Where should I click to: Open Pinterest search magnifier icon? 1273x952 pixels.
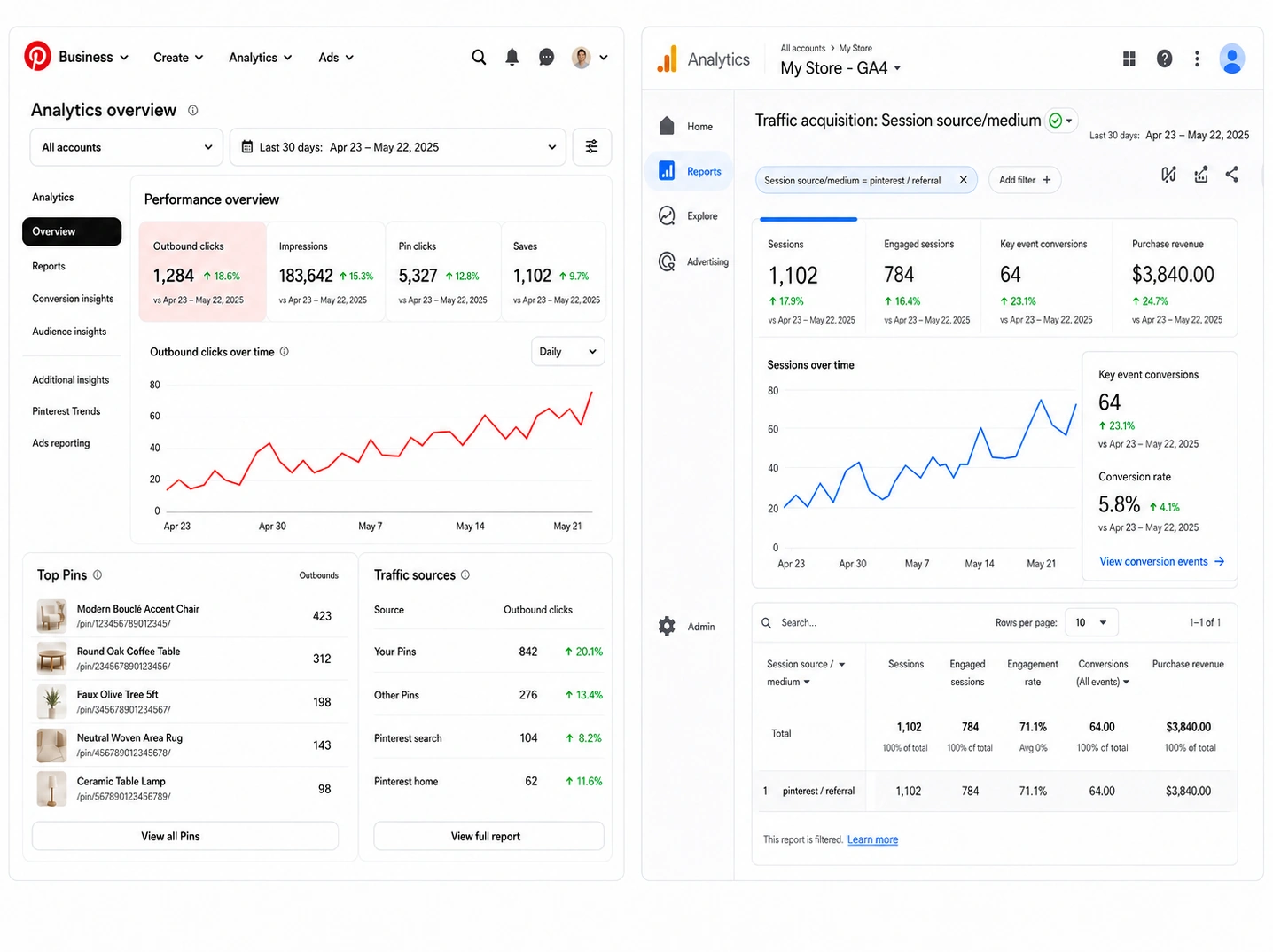click(x=479, y=58)
